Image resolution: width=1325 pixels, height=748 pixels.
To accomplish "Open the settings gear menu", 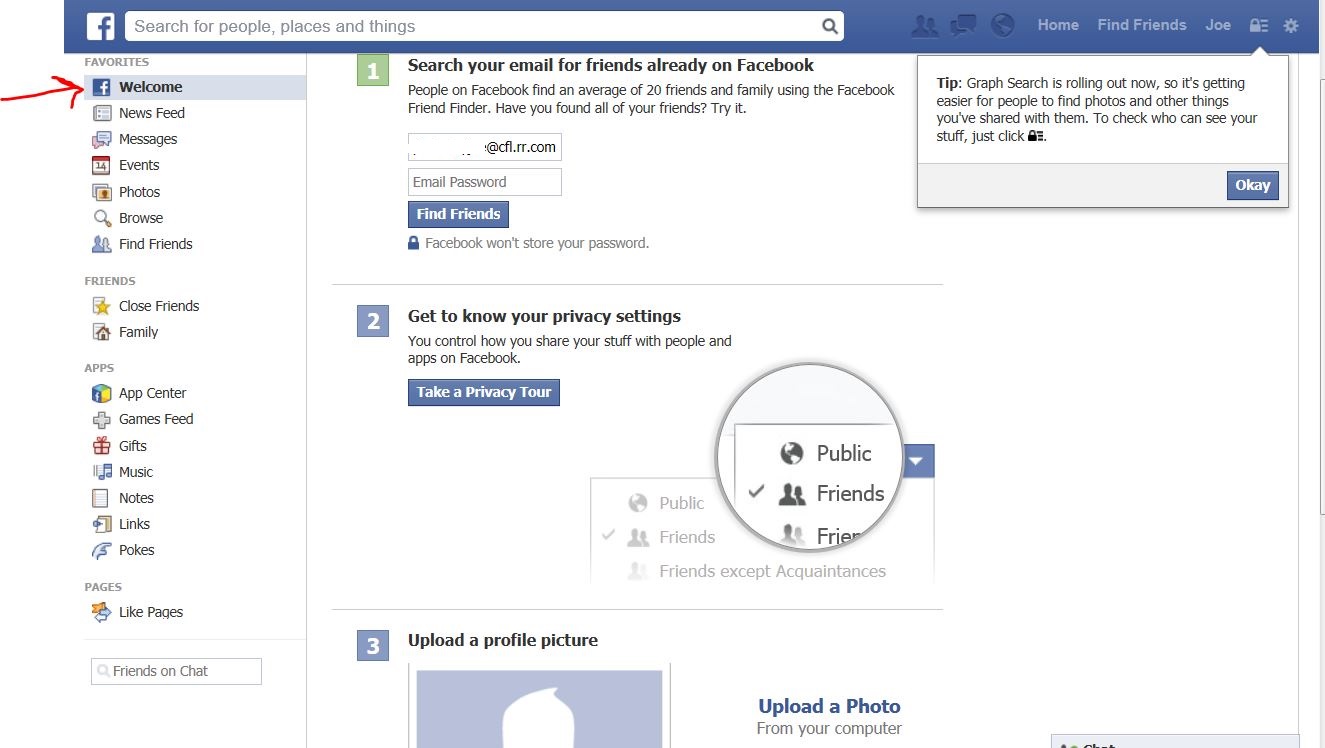I will (x=1291, y=26).
